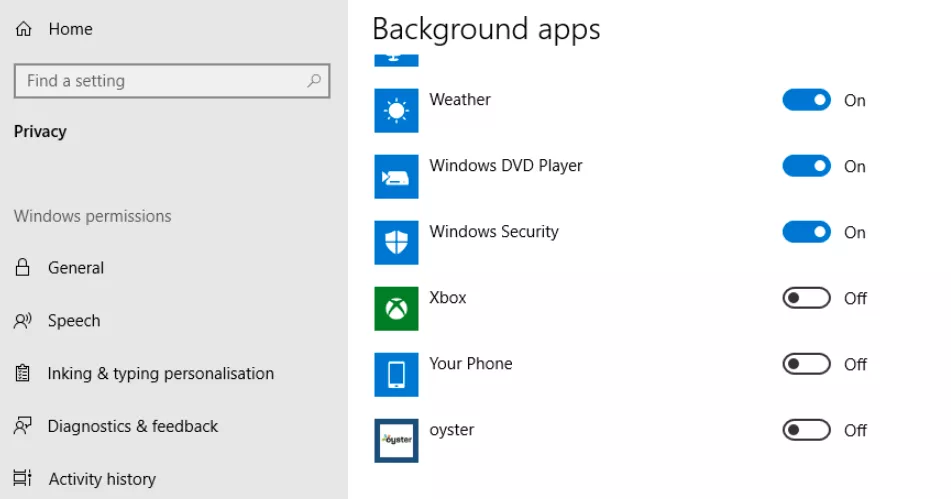Click the Windows DVD Player label
The width and height of the screenshot is (951, 499).
click(506, 166)
